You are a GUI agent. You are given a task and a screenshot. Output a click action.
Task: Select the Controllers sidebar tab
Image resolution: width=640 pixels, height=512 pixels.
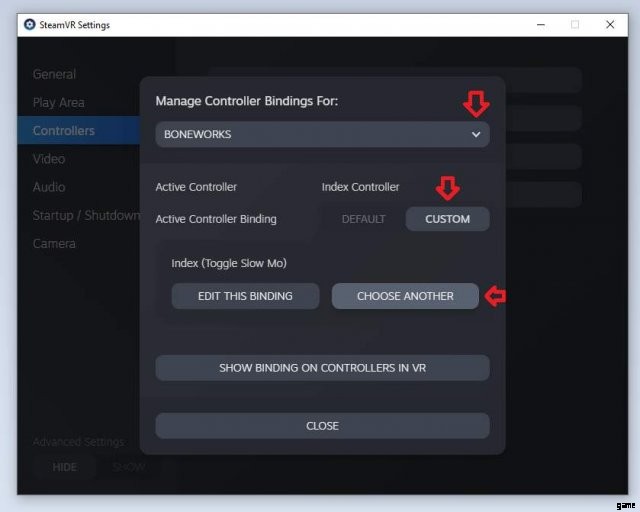[x=64, y=130]
